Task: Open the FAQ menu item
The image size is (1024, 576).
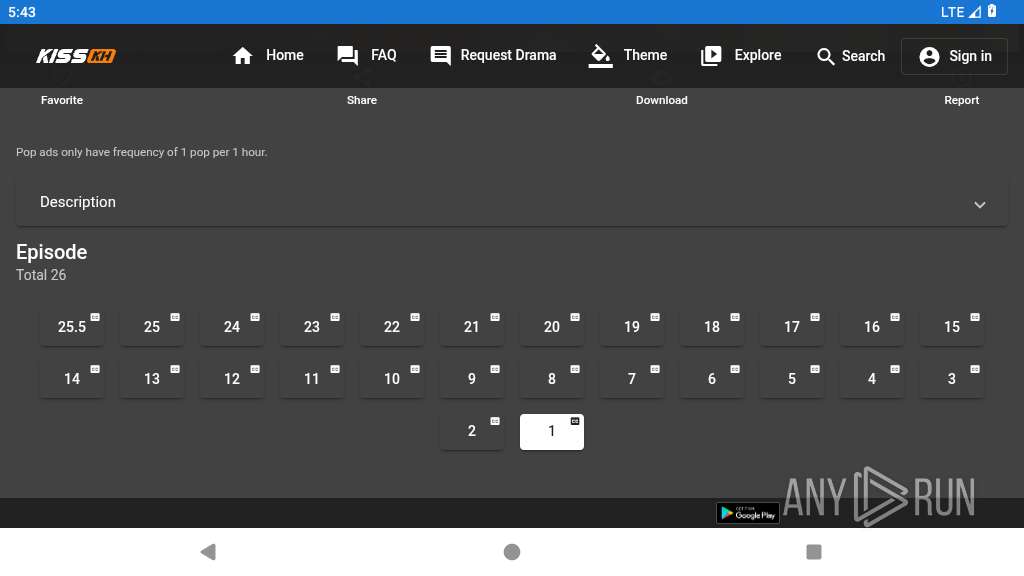Action: pos(367,56)
